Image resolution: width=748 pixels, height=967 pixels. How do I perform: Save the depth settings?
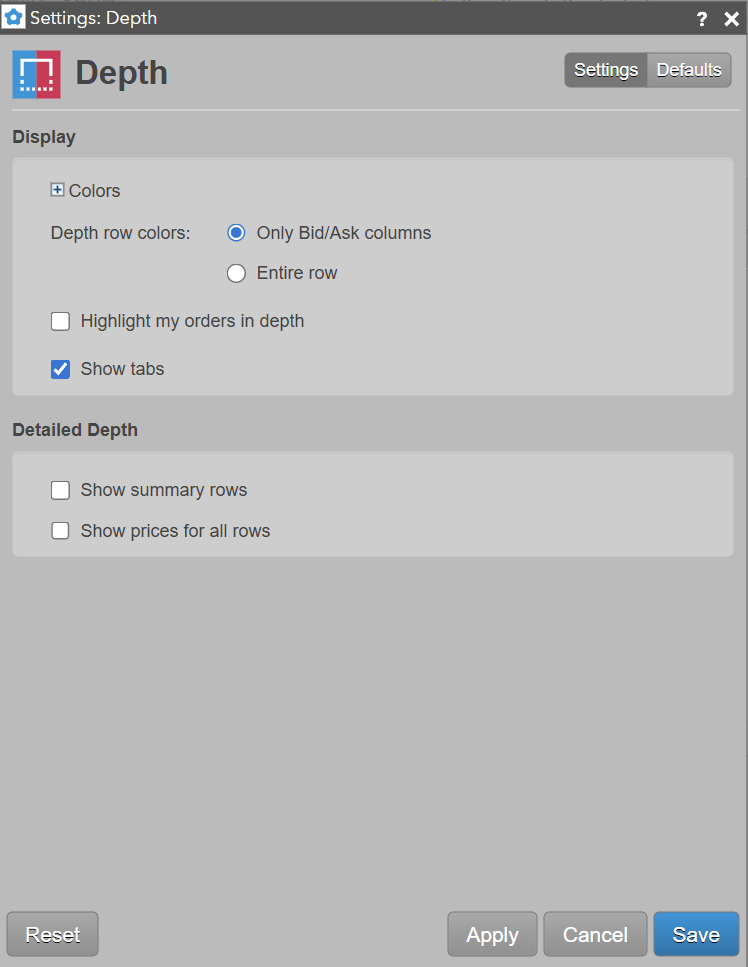[x=696, y=934]
